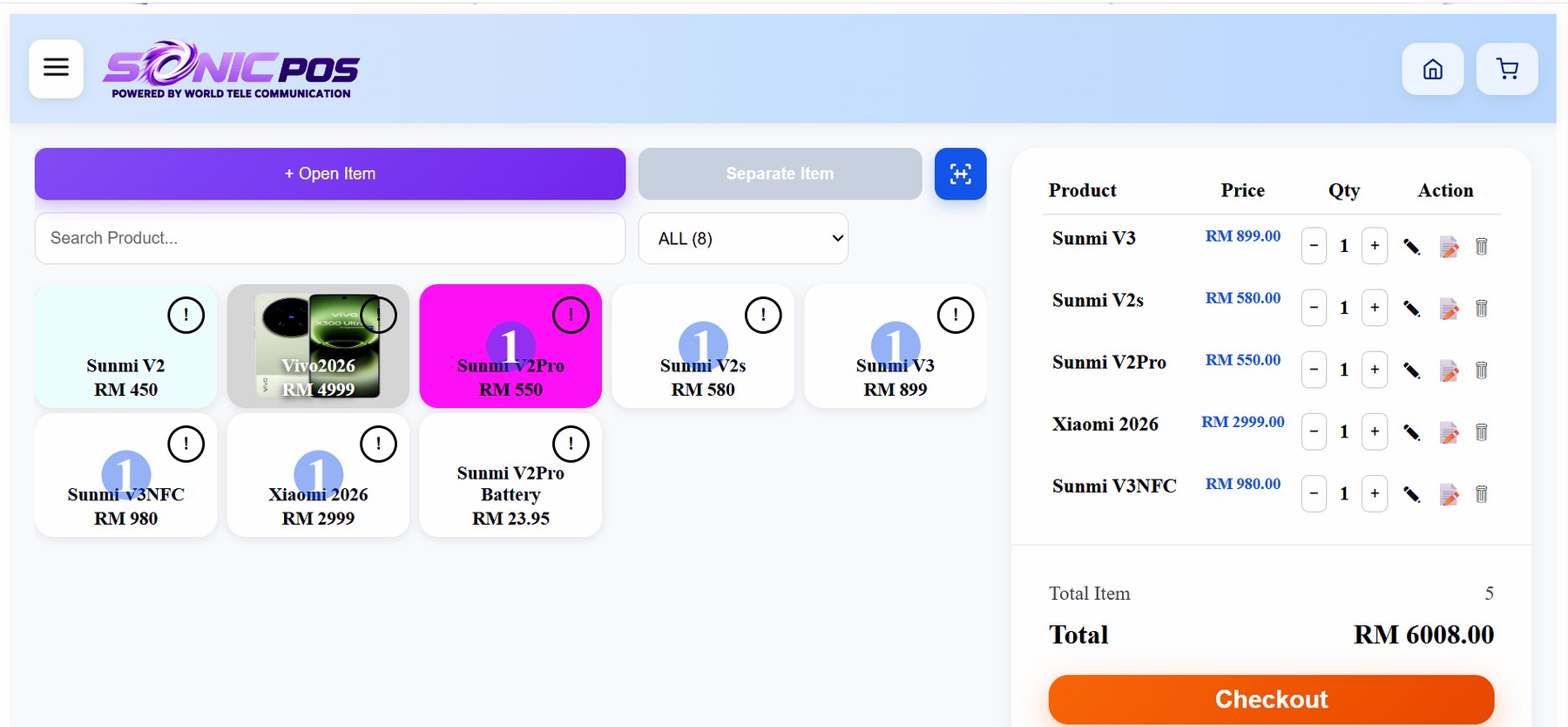Click the Separate Item button
Screen dimensions: 1568x727
click(x=780, y=173)
